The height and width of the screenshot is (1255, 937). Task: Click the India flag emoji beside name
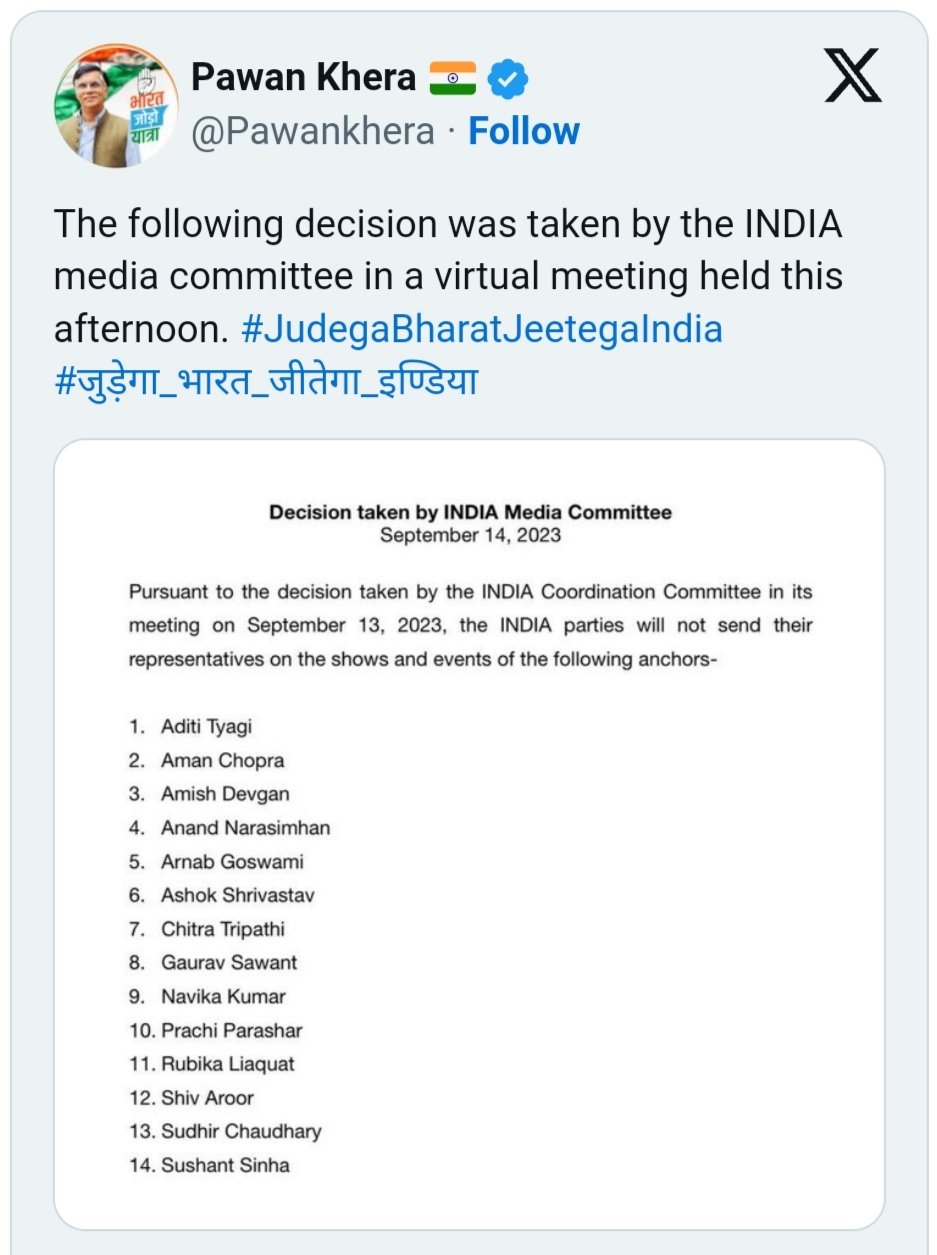pyautogui.click(x=452, y=77)
